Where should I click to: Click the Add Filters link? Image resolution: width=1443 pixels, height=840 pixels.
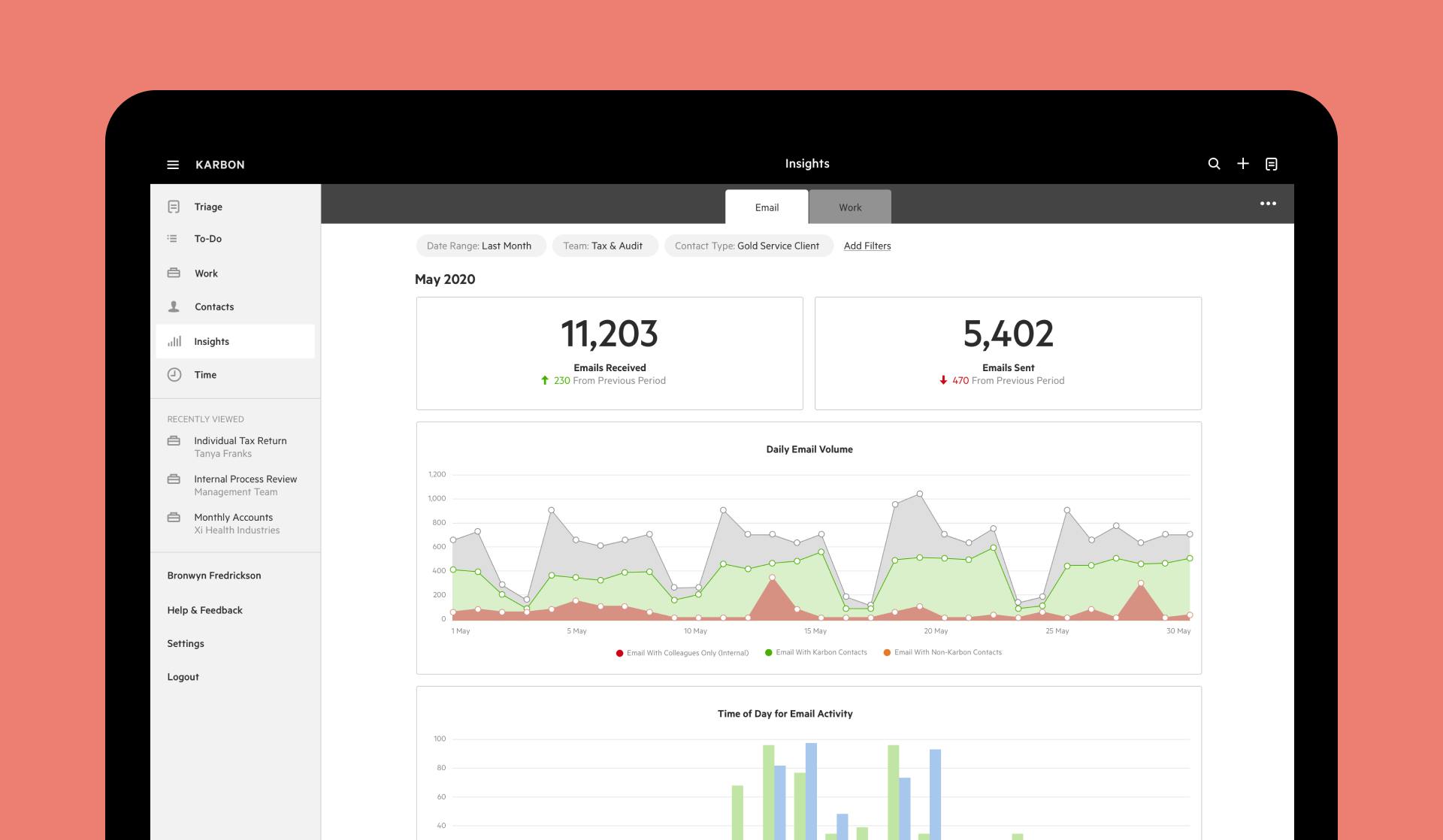(867, 246)
